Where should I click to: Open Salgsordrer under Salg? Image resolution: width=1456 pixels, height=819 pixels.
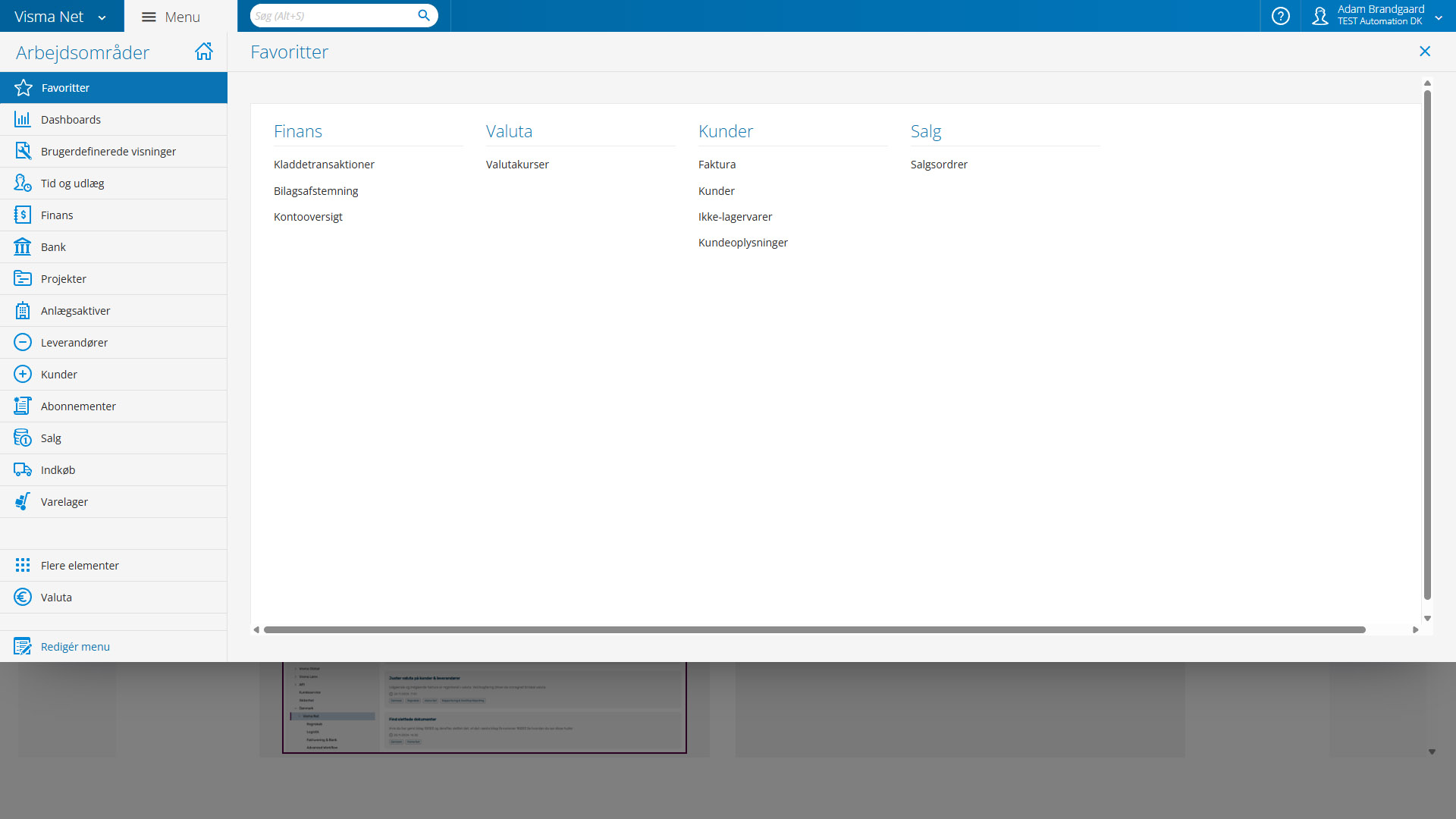[939, 165]
